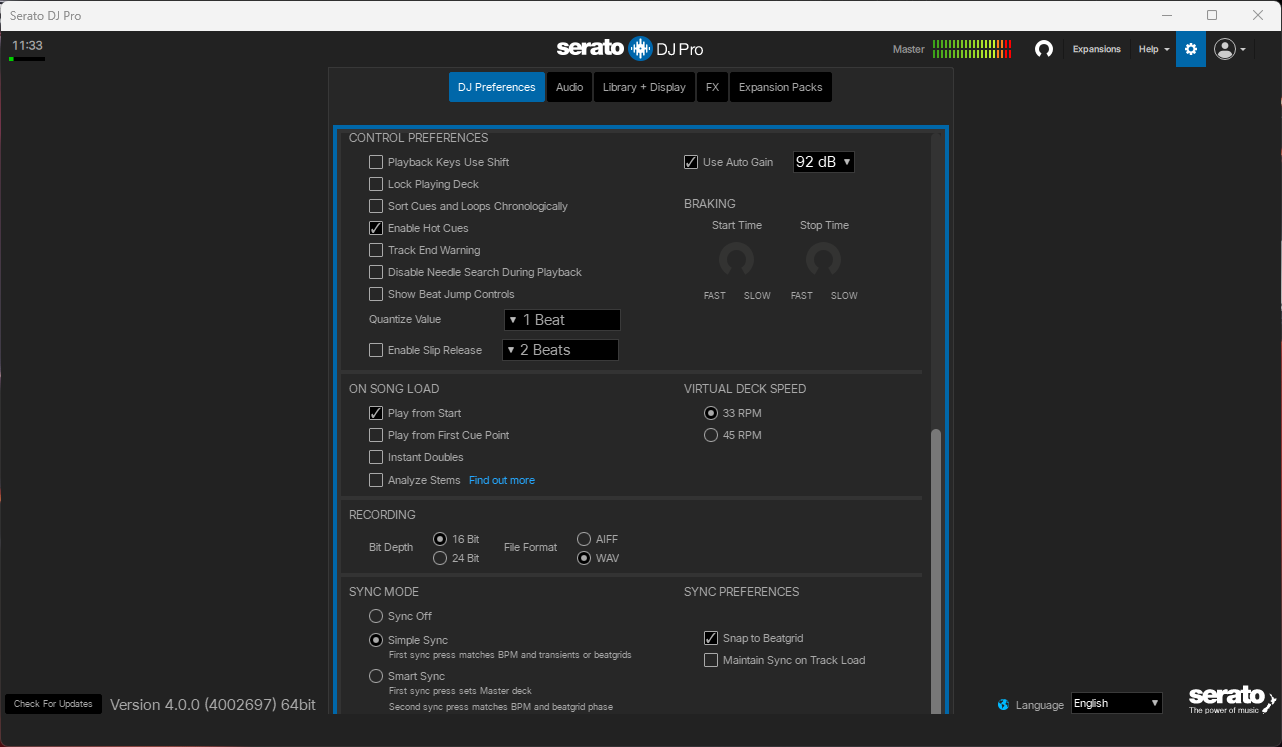Image resolution: width=1282 pixels, height=747 pixels.
Task: Click the Serato power of music logo
Action: pyautogui.click(x=1232, y=700)
